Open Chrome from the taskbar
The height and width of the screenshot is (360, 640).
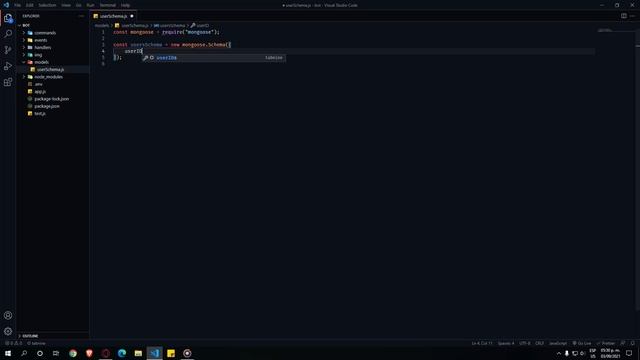point(73,353)
